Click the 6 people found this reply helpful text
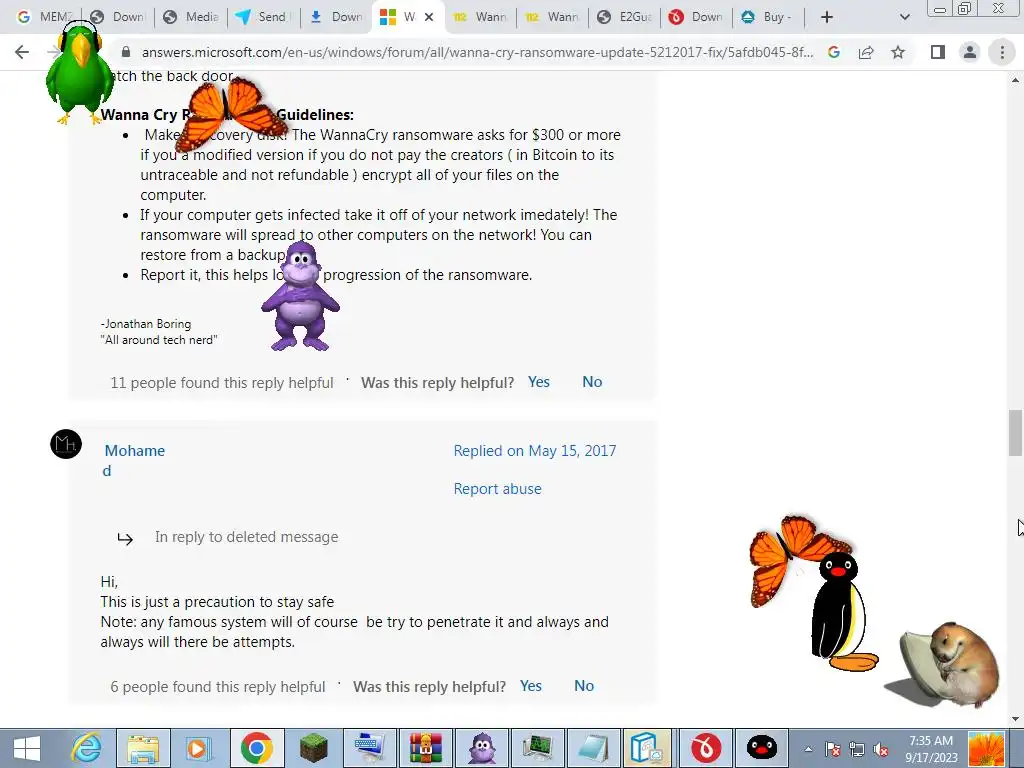Viewport: 1024px width, 768px height. [x=217, y=687]
